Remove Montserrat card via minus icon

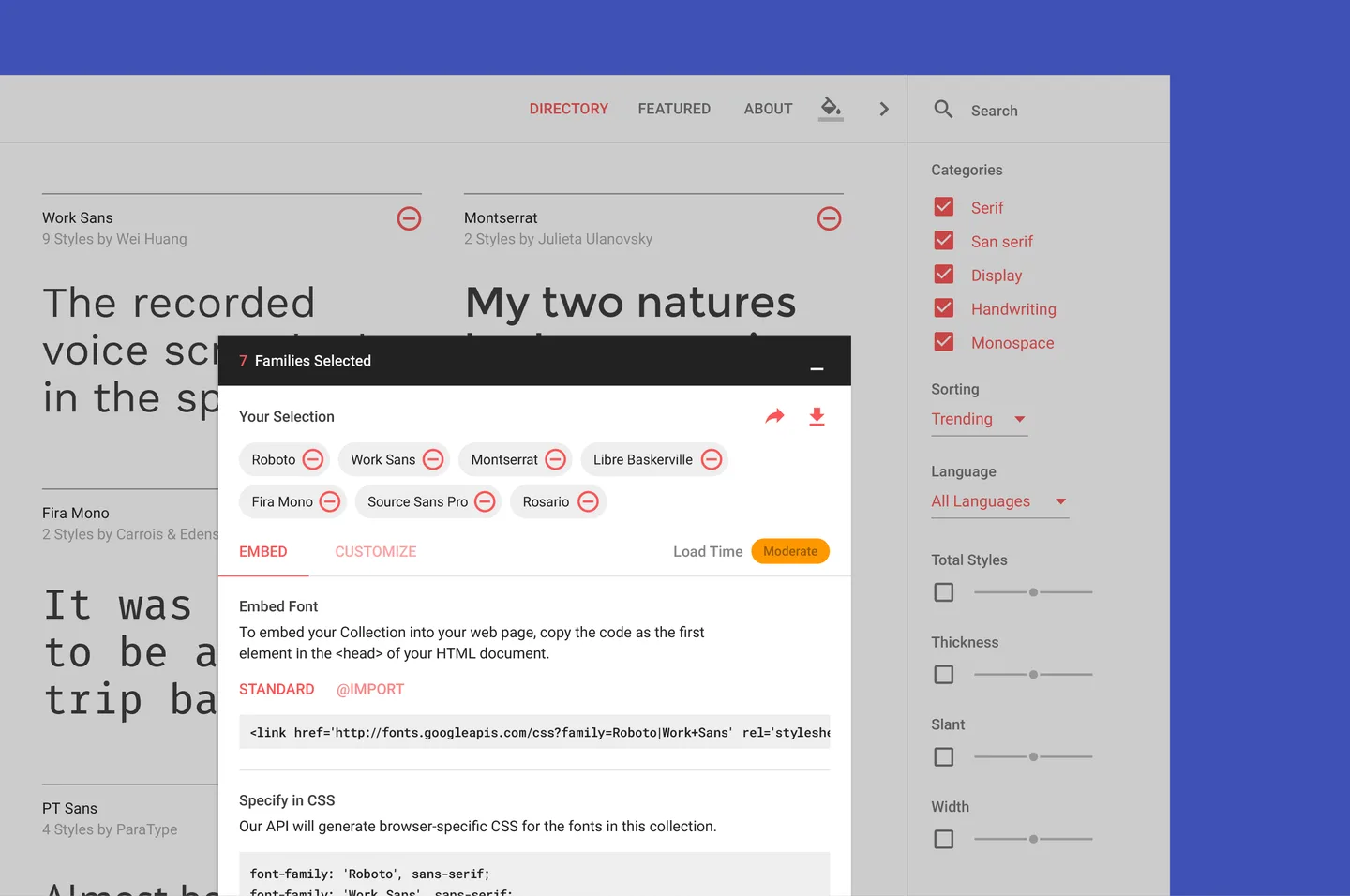[829, 218]
